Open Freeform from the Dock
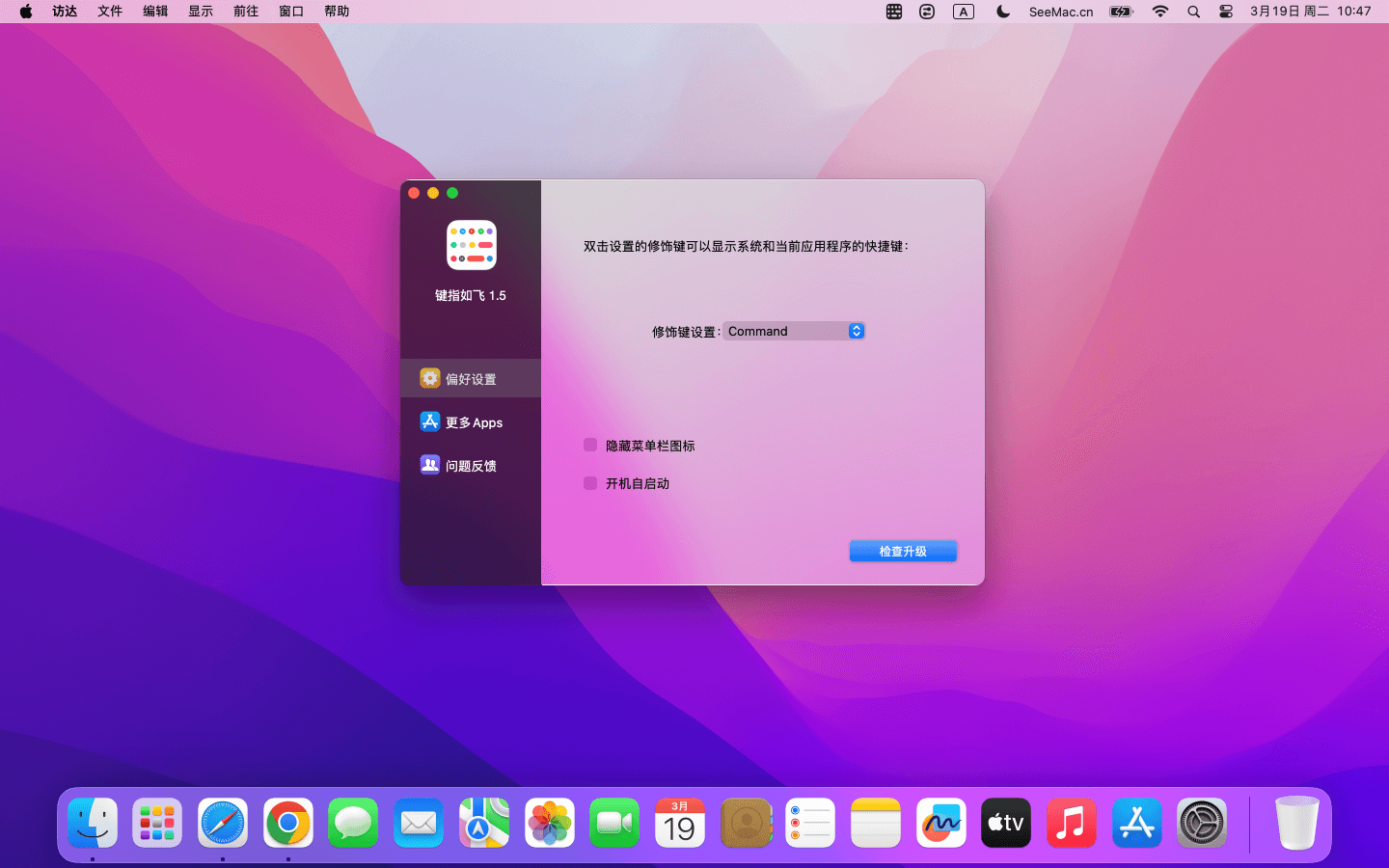Viewport: 1389px width, 868px height. [x=940, y=823]
